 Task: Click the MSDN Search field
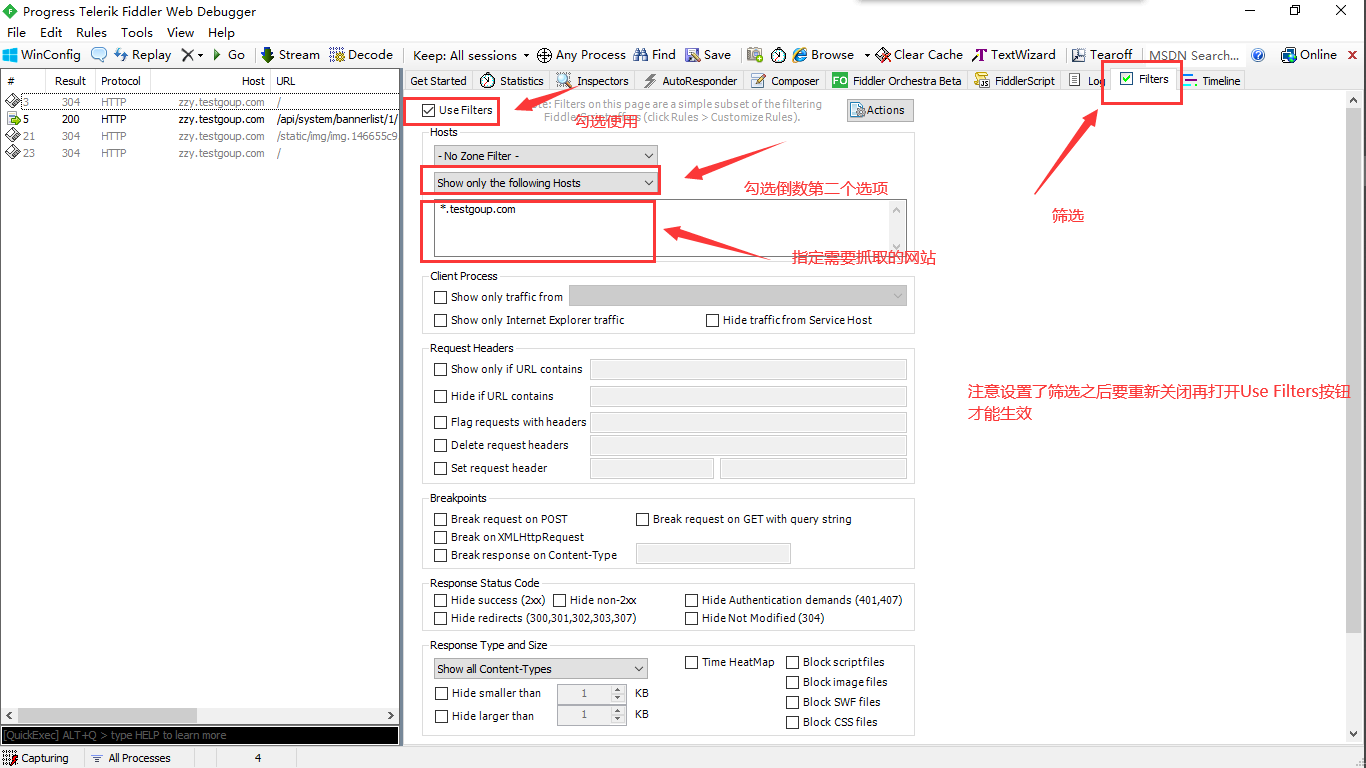pyautogui.click(x=1194, y=55)
